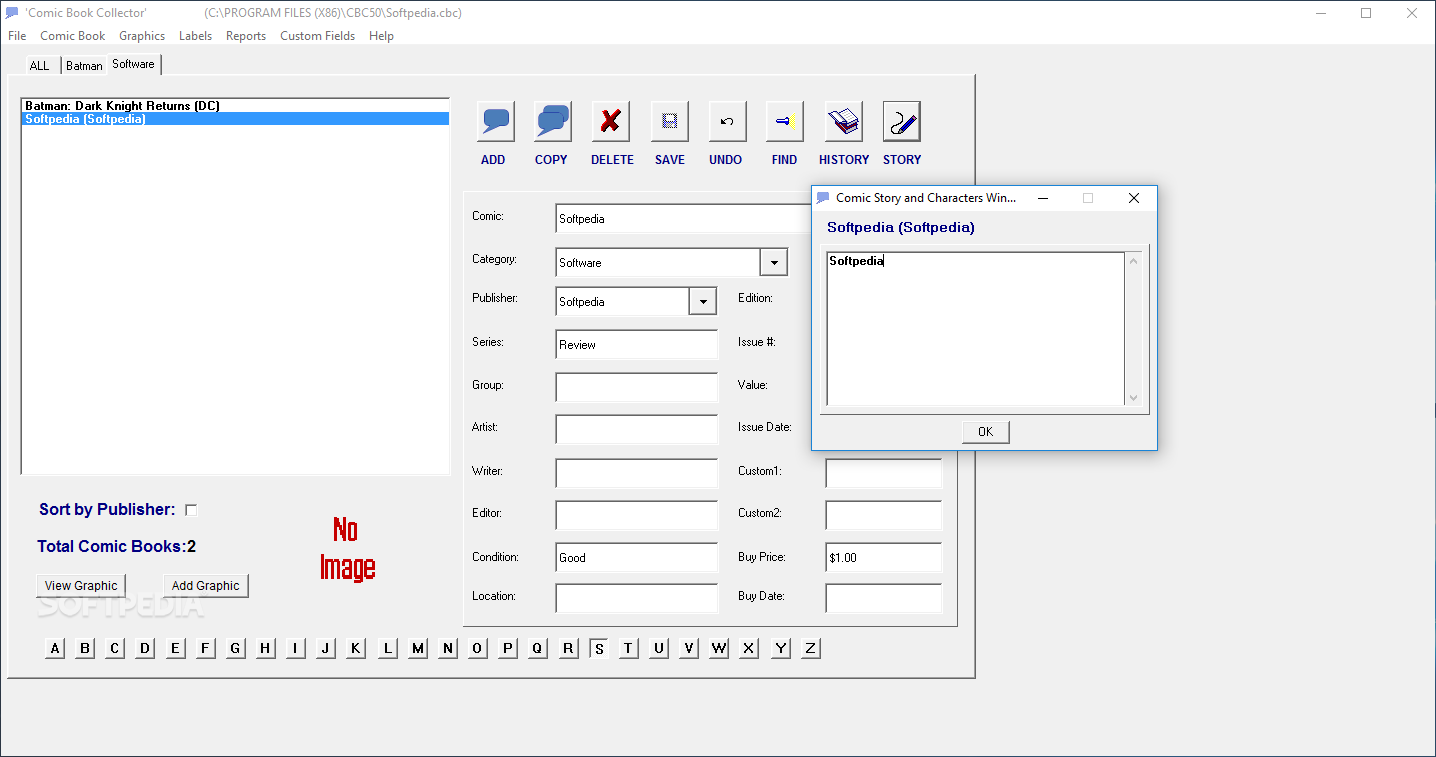Click the Group input field
This screenshot has width=1436, height=757.
[637, 387]
